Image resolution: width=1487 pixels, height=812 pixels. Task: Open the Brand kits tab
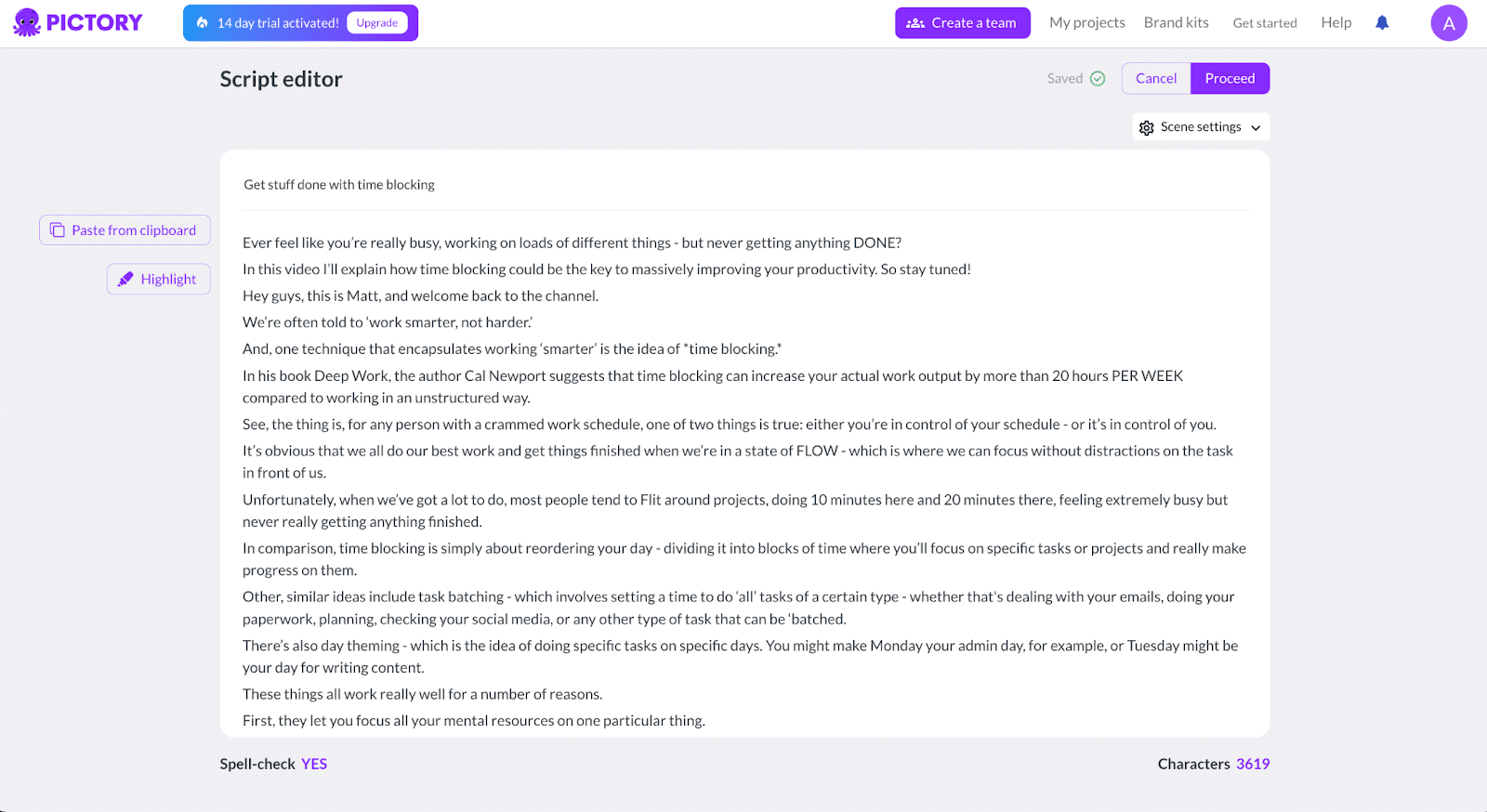[x=1176, y=23]
